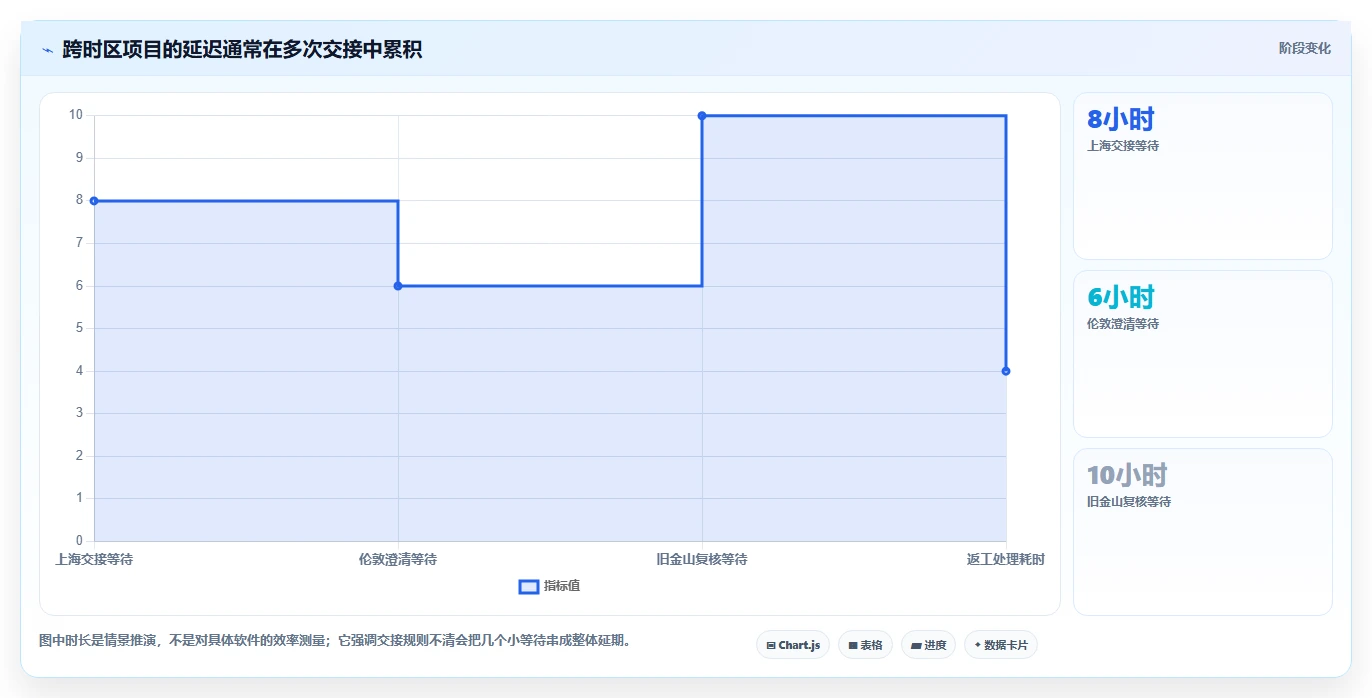Screen dimensions: 1372x698
Task: Click the card caption 伦敦澄清等待 under 6小时
Action: [1123, 324]
